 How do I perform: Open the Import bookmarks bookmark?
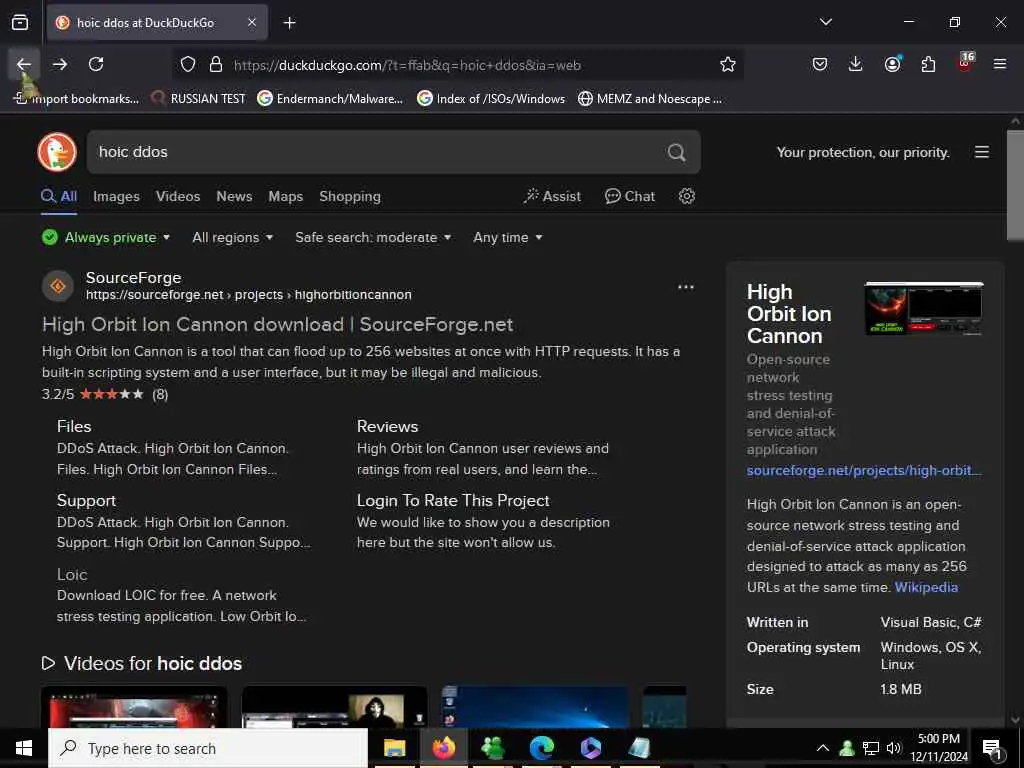point(77,99)
